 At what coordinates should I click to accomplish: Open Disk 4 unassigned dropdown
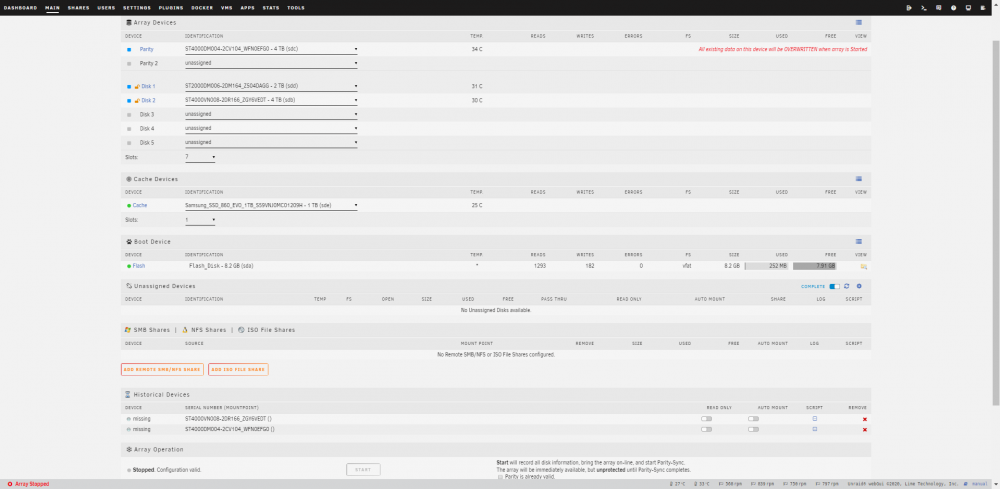coord(270,128)
